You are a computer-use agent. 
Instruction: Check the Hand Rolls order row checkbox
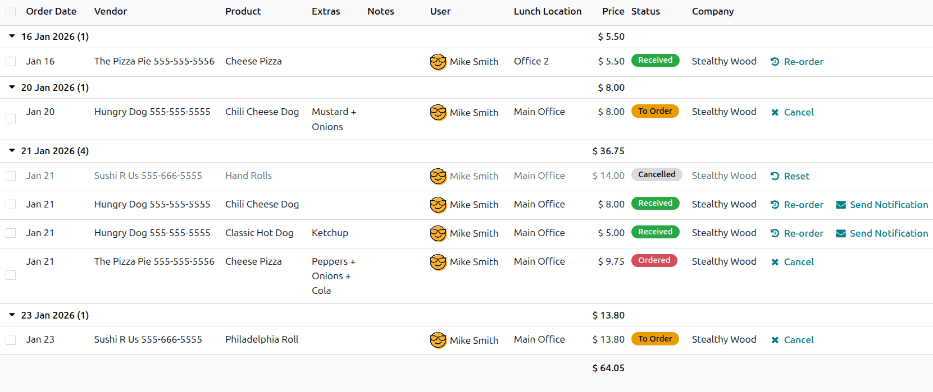point(11,176)
